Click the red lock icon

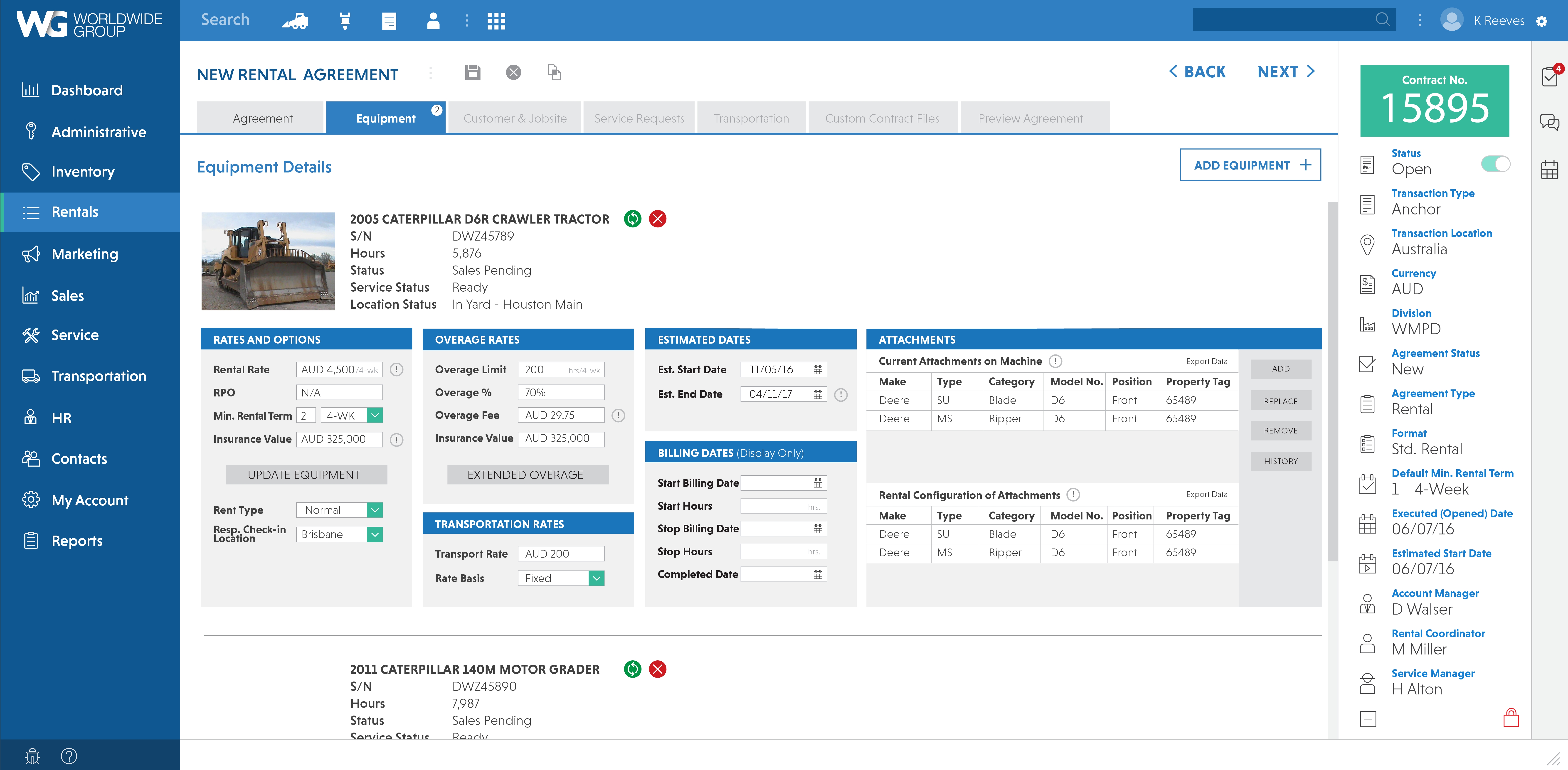(1511, 718)
